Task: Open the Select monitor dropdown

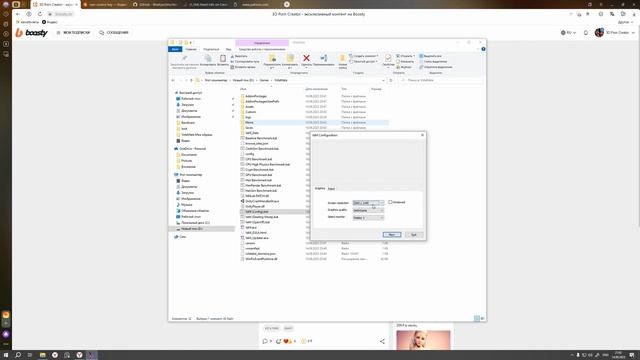Action: [368, 218]
